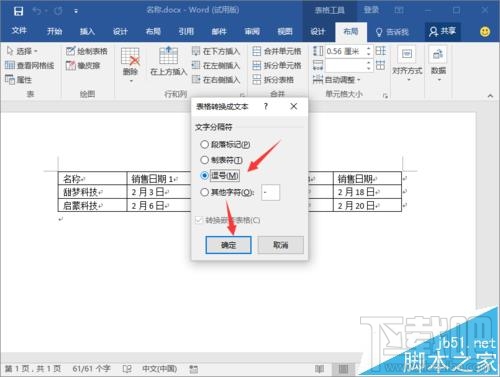Click the 甜梦科技 table cell
500x377 pixels.
pyautogui.click(x=92, y=192)
